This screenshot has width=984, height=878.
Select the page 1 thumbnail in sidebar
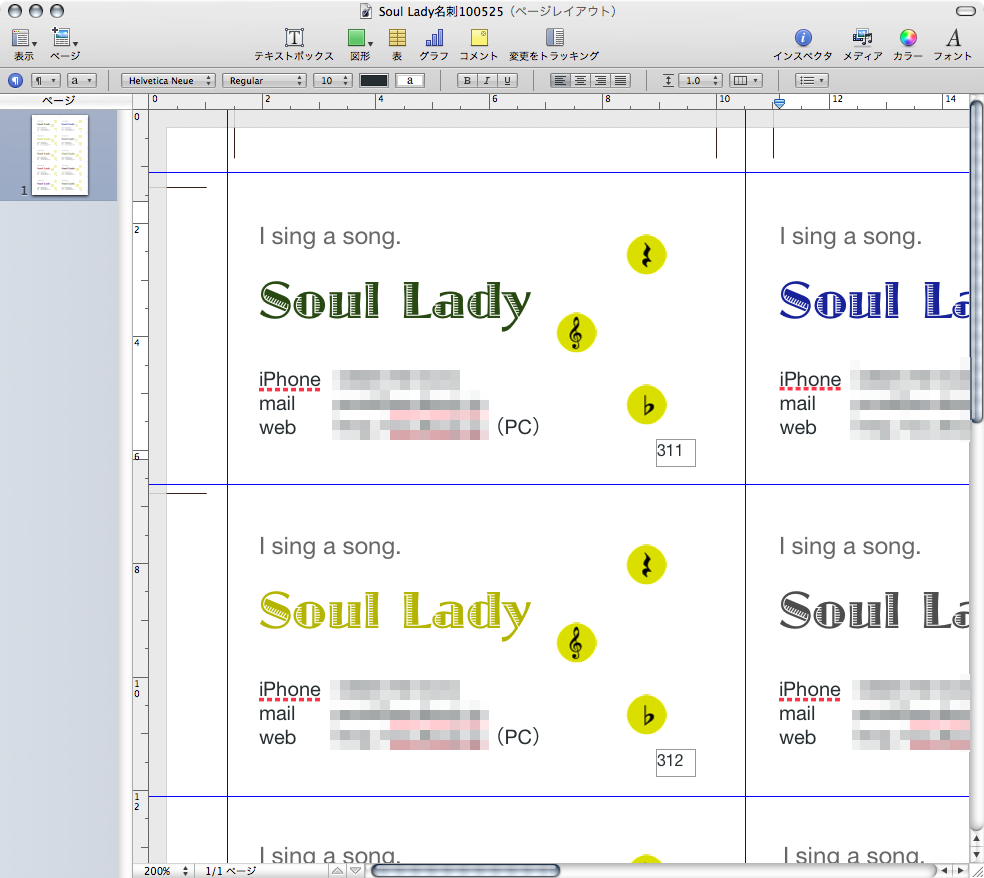pos(60,154)
